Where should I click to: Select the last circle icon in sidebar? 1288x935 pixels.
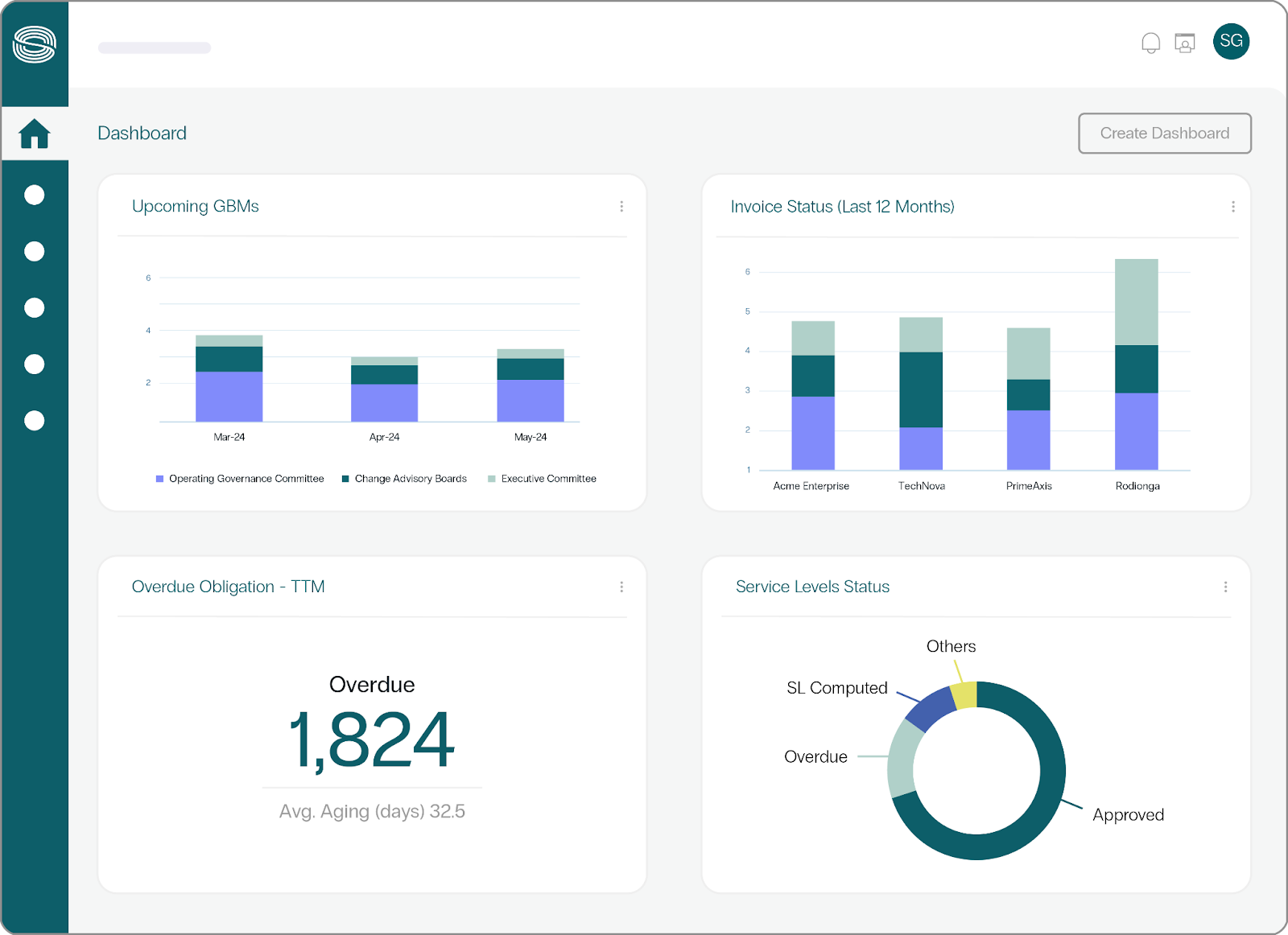pyautogui.click(x=35, y=421)
